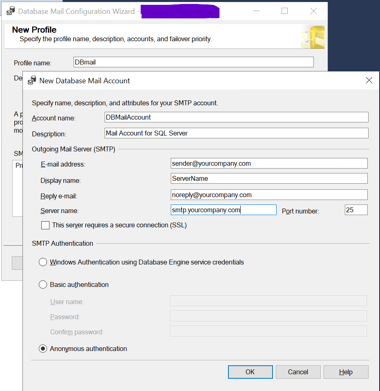Close the New Database Mail Account dialog
Image resolution: width=380 pixels, height=391 pixels.
[x=369, y=80]
